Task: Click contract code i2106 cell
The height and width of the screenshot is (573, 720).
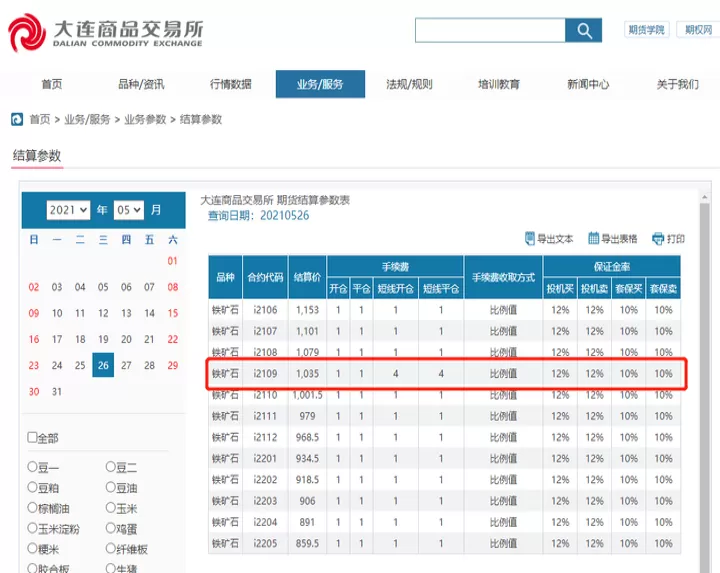Action: pyautogui.click(x=265, y=310)
